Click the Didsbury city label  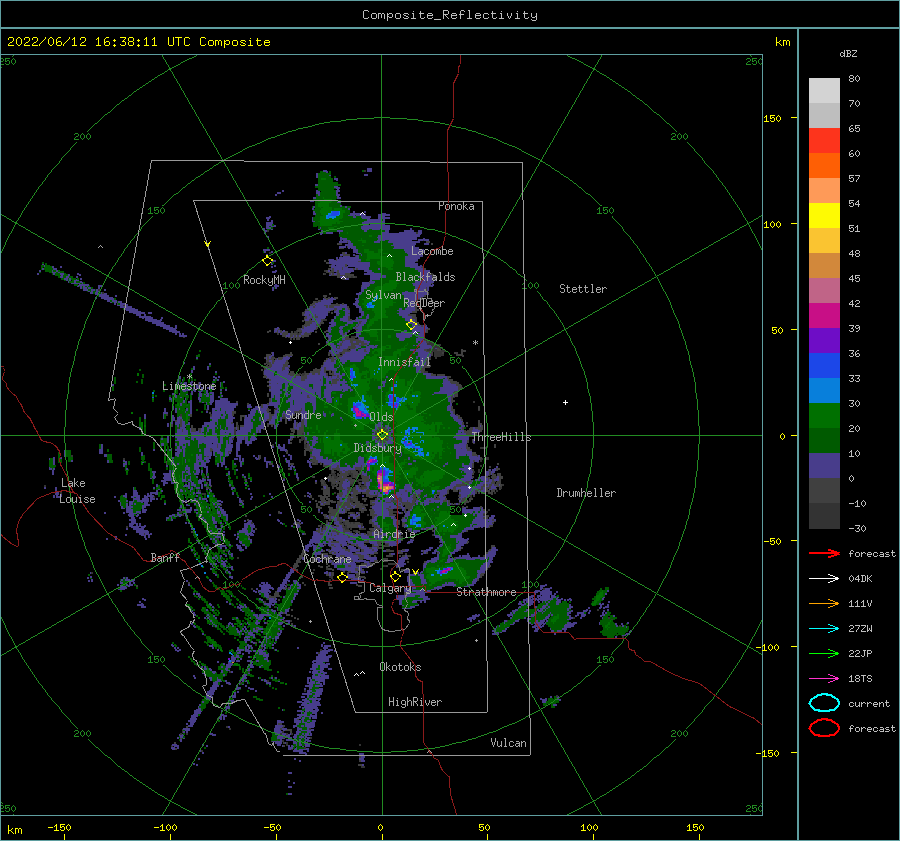tap(377, 448)
